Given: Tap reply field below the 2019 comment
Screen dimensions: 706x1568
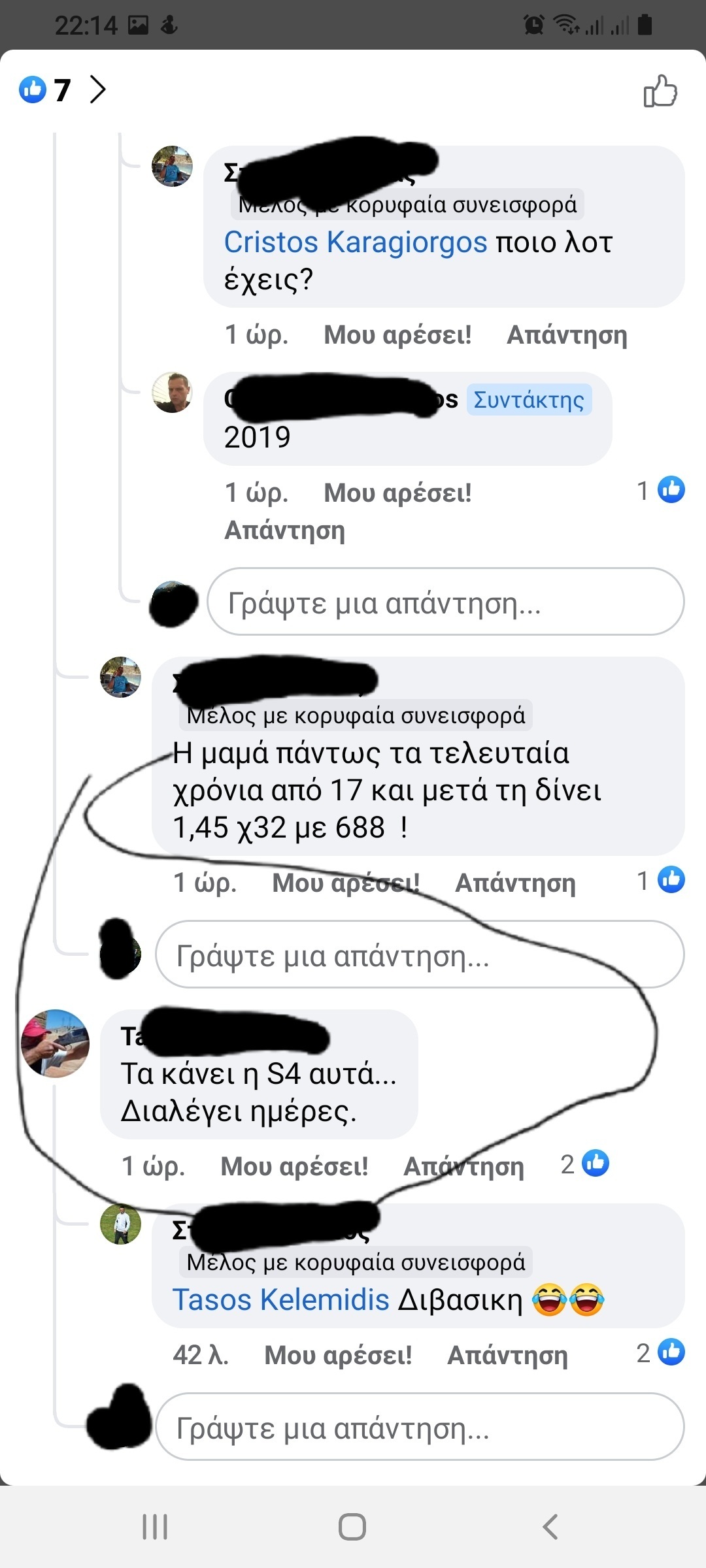Looking at the screenshot, I should 446,602.
